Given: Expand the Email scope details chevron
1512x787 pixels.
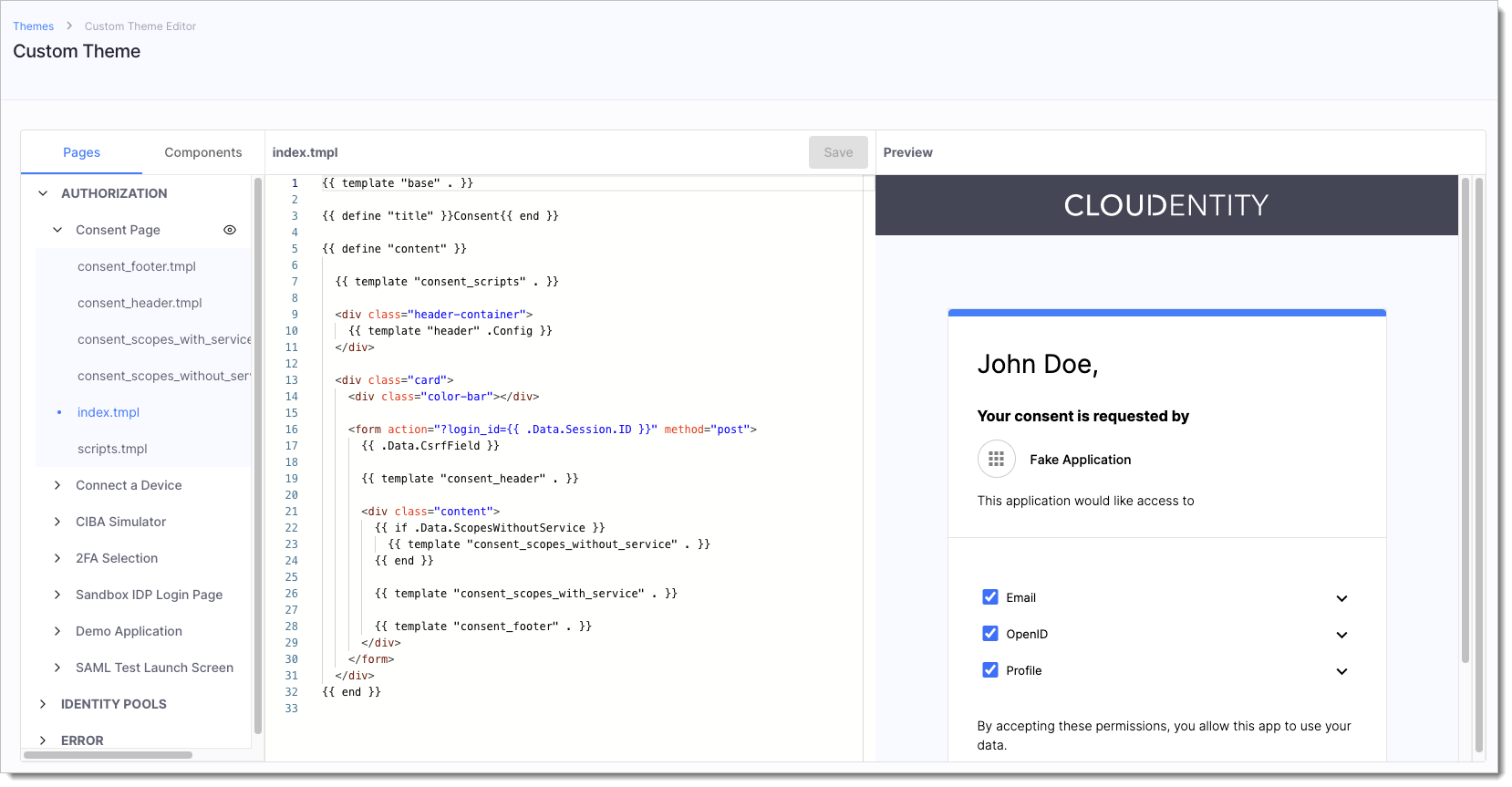Looking at the screenshot, I should (x=1341, y=598).
